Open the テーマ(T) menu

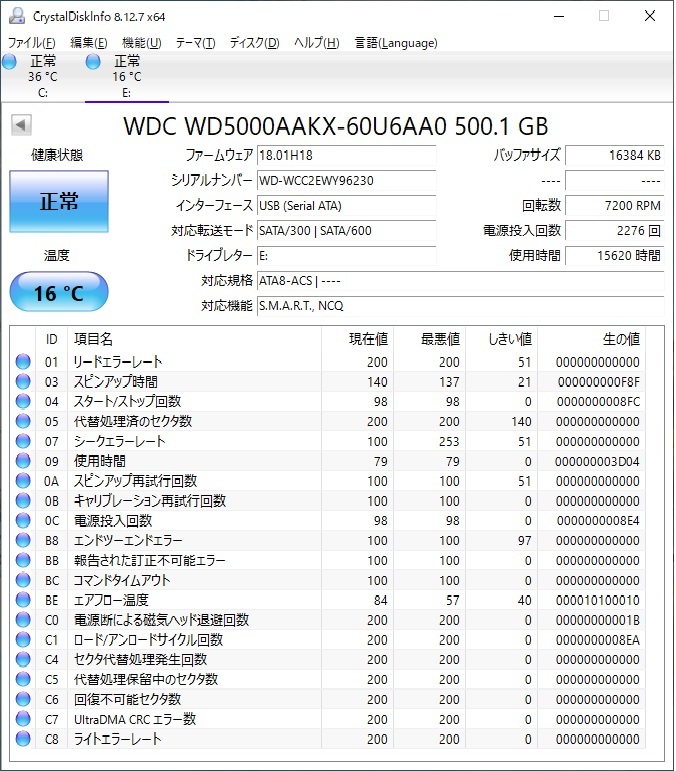(x=196, y=43)
